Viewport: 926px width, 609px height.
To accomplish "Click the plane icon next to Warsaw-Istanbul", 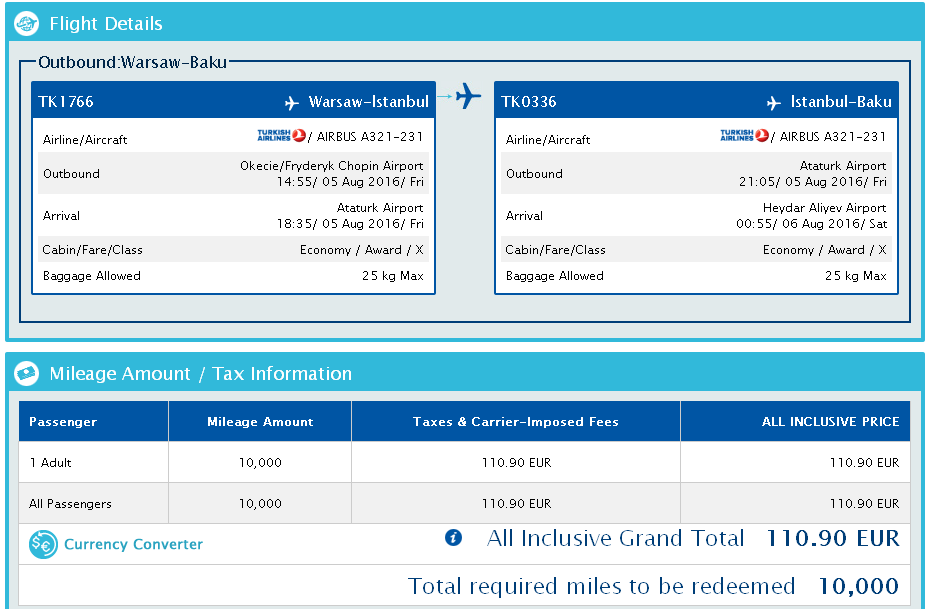I will [x=292, y=103].
